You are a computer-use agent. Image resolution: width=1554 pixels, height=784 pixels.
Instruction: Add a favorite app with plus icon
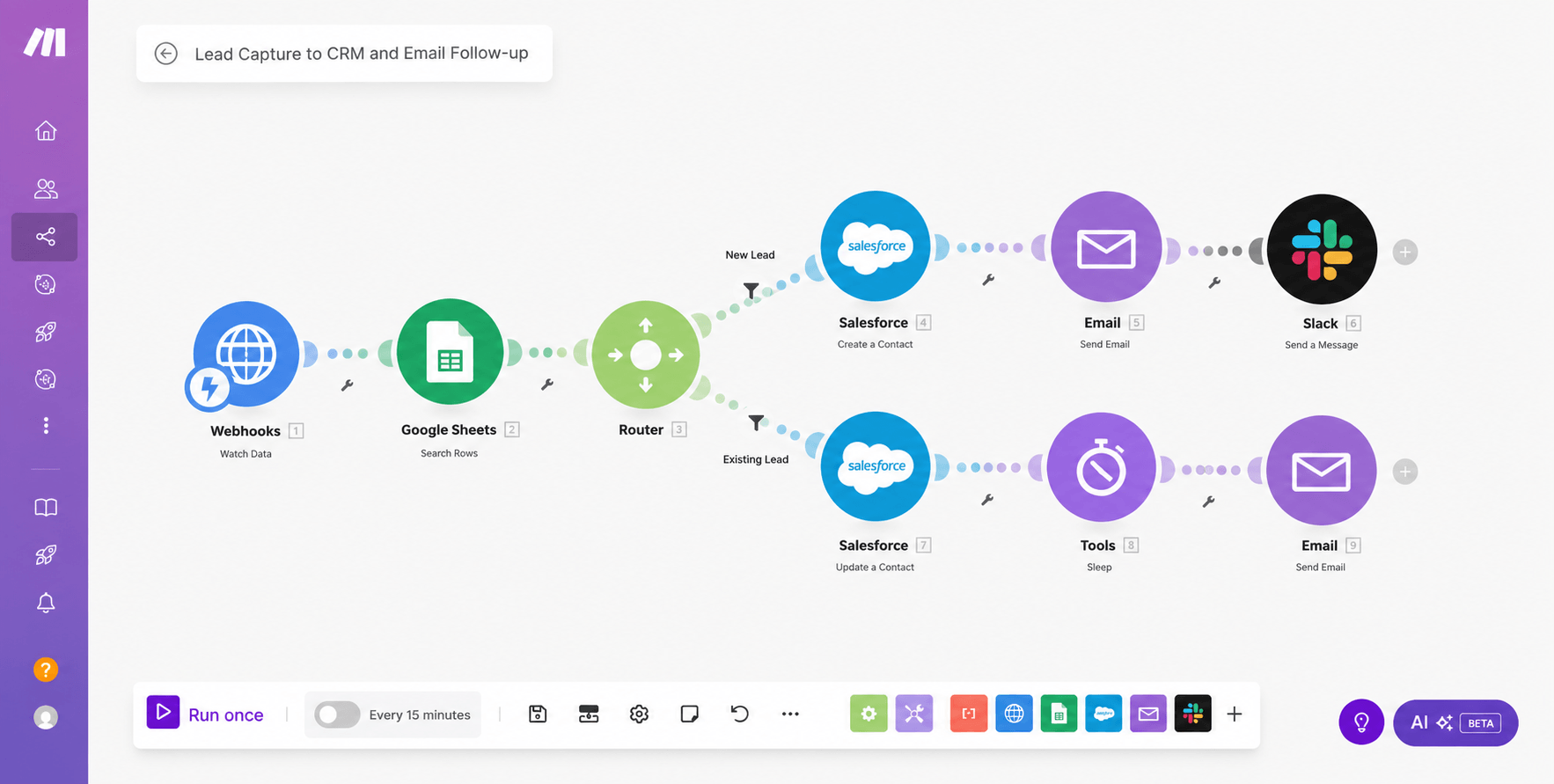1235,714
